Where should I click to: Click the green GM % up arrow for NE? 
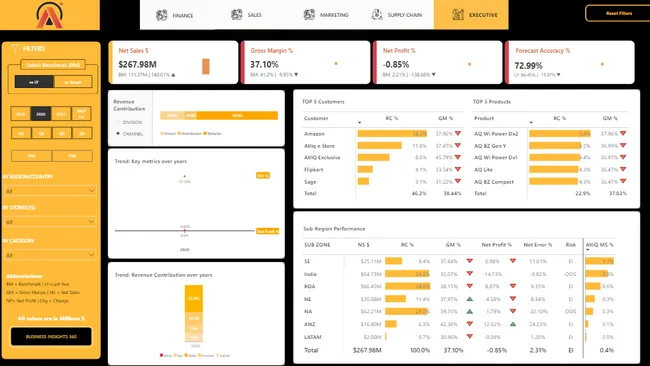coord(470,298)
